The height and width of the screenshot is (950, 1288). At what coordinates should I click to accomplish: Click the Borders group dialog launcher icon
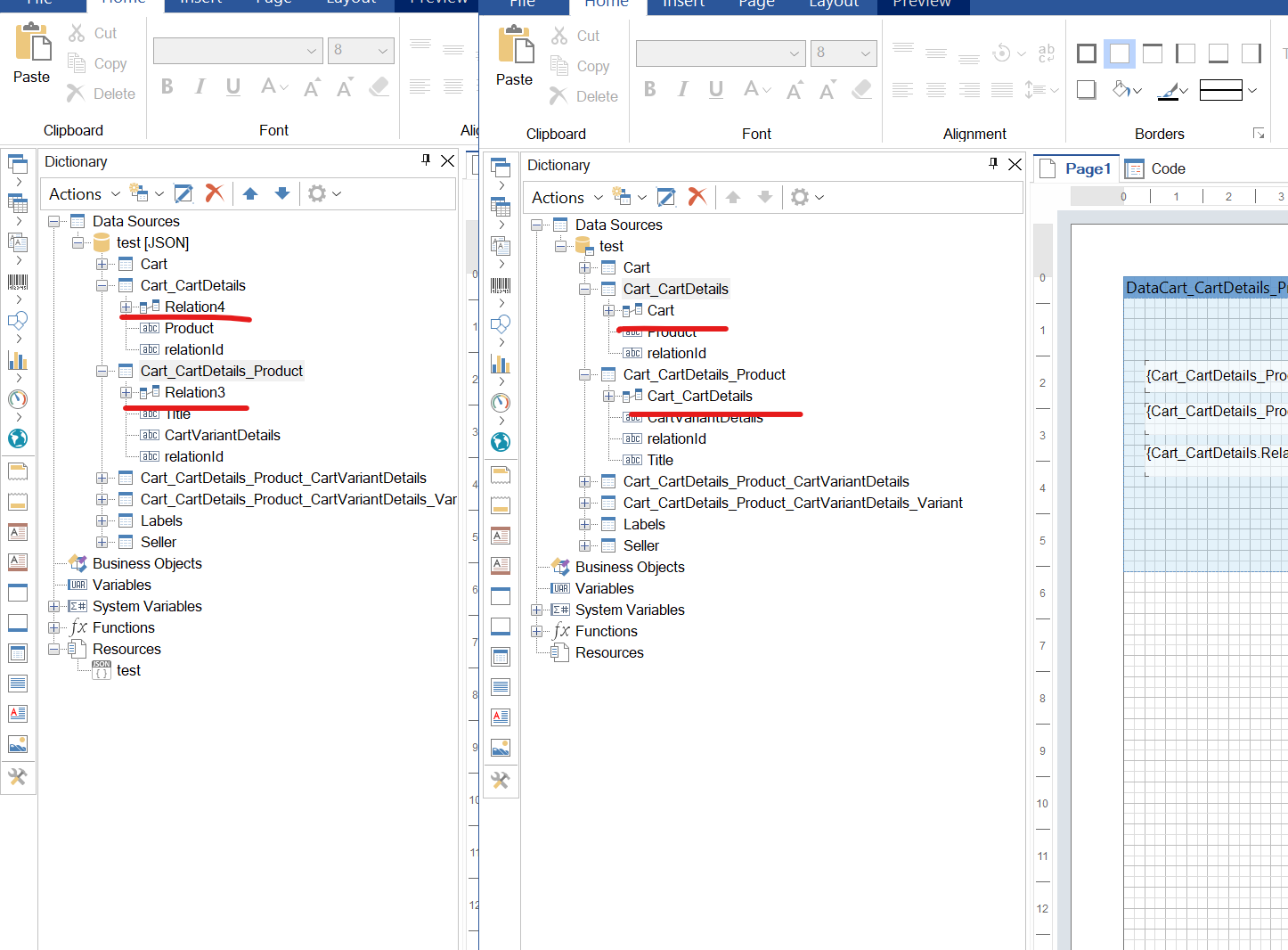pyautogui.click(x=1259, y=134)
